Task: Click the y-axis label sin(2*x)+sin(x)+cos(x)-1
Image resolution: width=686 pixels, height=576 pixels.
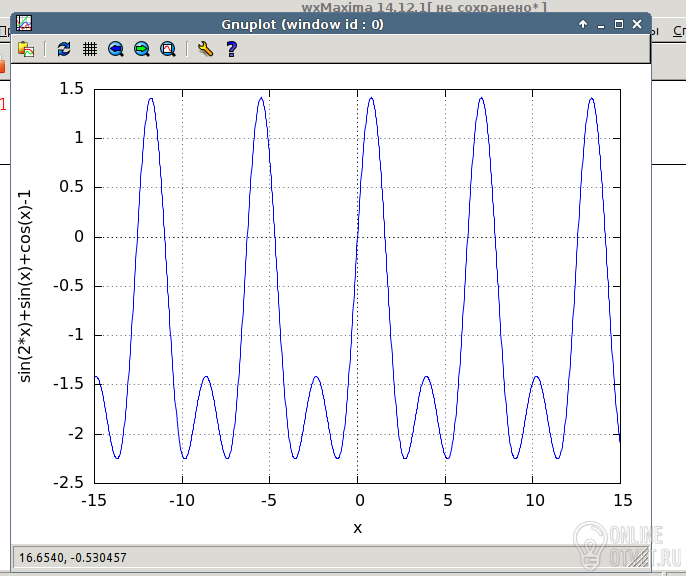Action: pyautogui.click(x=25, y=286)
